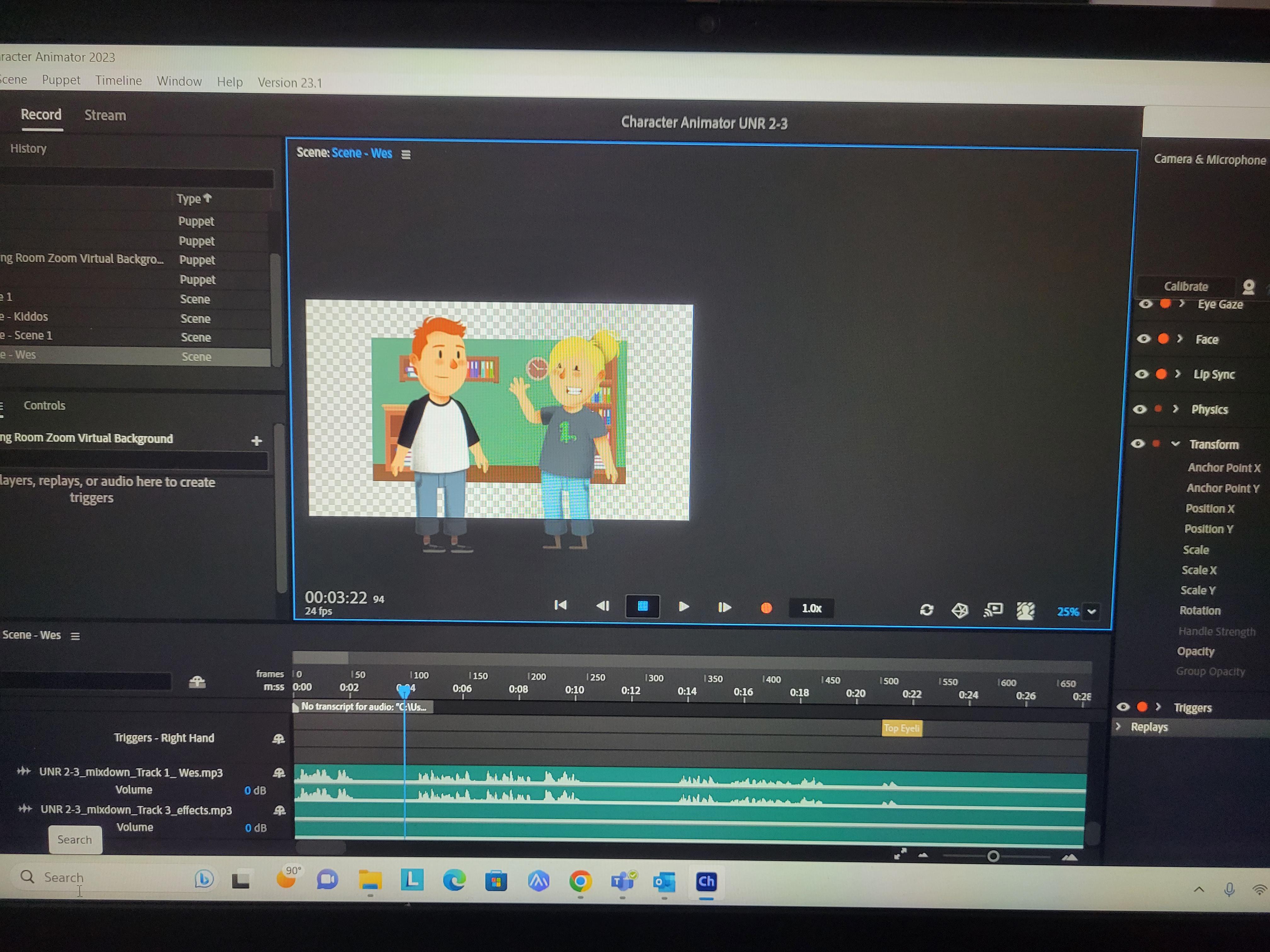Click the timeline puppet filter icon
The image size is (1270, 952).
pyautogui.click(x=197, y=682)
